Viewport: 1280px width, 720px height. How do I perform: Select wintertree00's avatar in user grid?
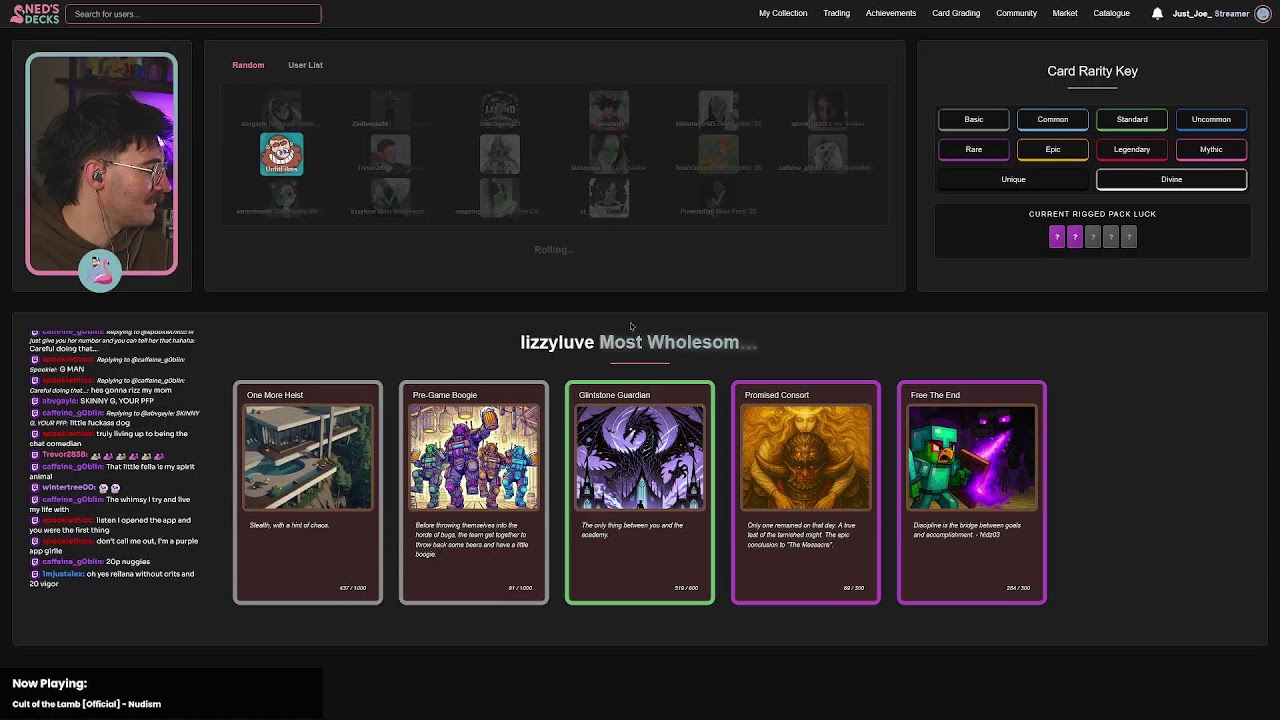point(282,196)
